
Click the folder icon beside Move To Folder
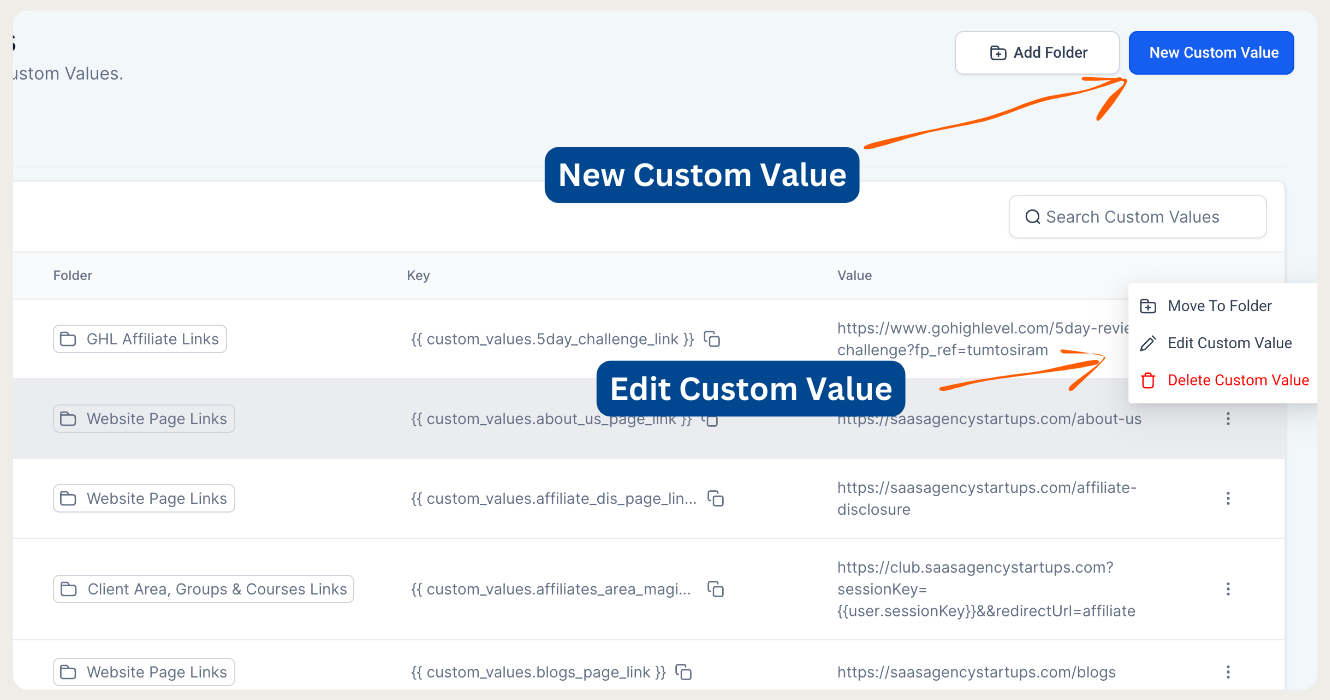pos(1148,306)
